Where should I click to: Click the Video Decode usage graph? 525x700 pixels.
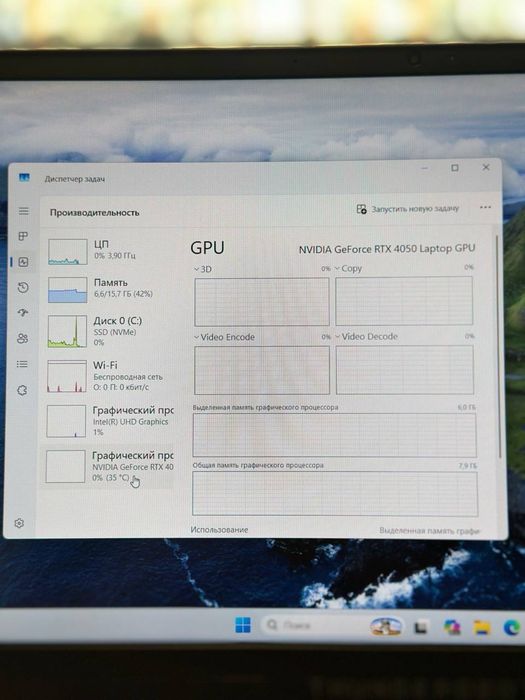click(405, 370)
